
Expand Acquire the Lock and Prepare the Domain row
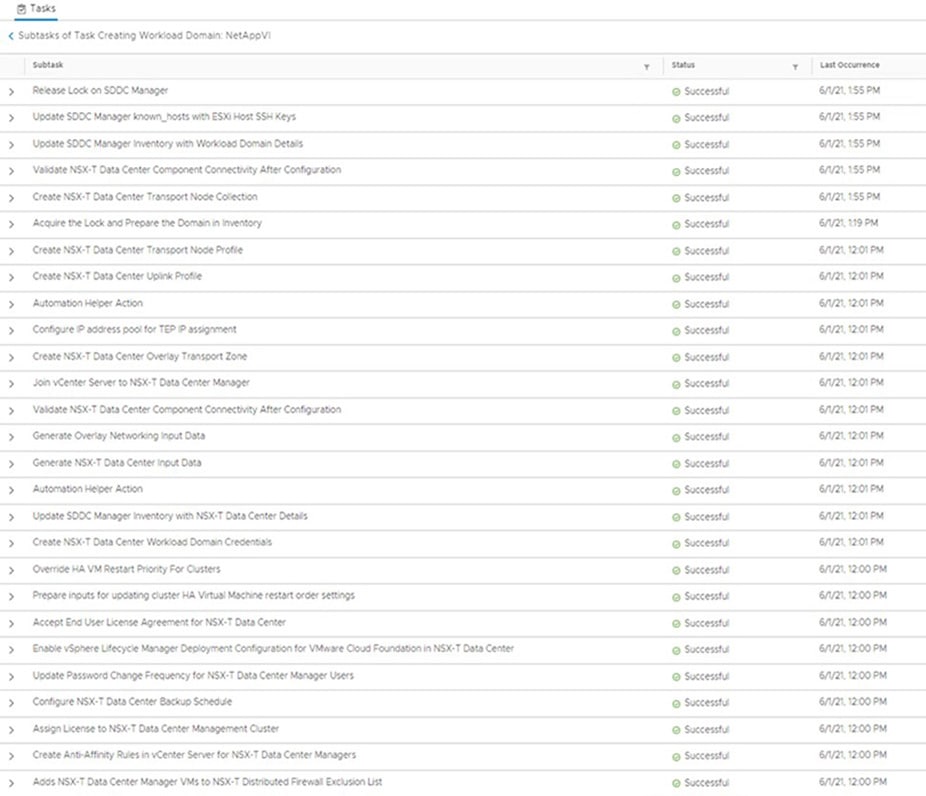(11, 224)
